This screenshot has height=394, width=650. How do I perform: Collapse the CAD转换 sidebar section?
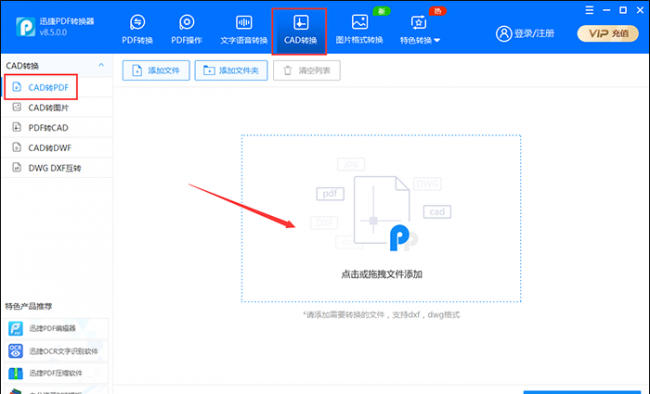coord(101,65)
